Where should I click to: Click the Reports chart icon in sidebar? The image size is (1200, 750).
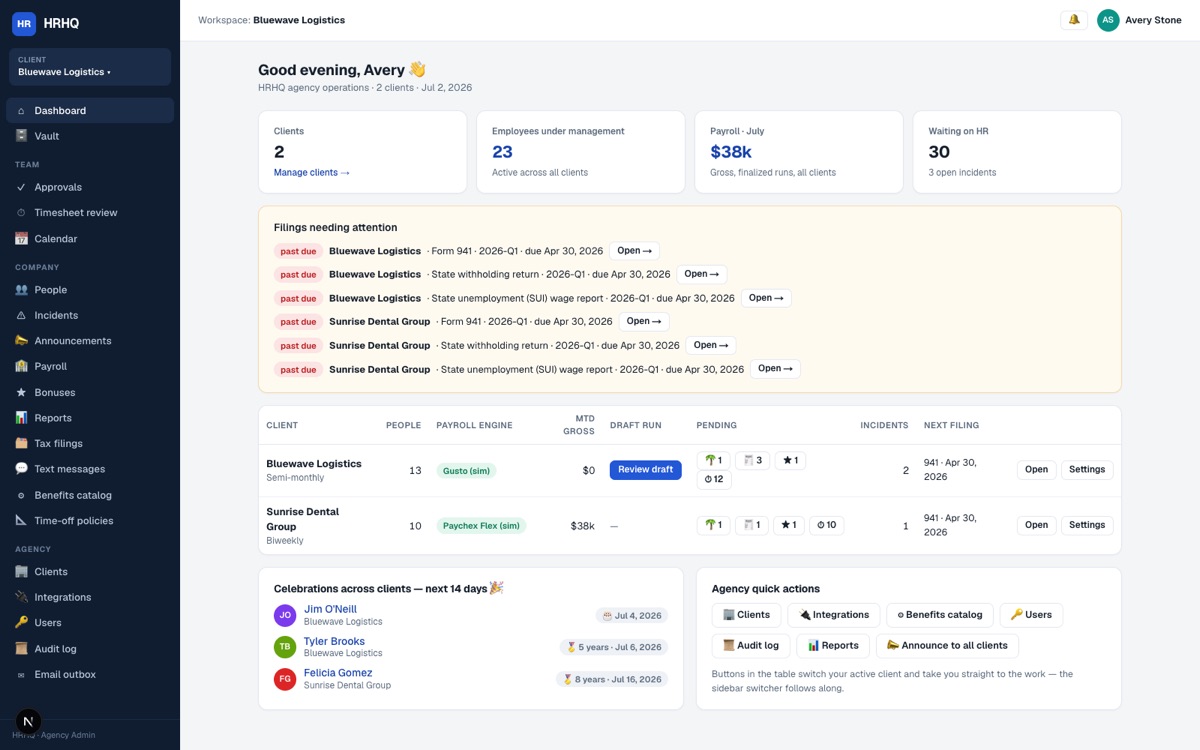(x=21, y=418)
